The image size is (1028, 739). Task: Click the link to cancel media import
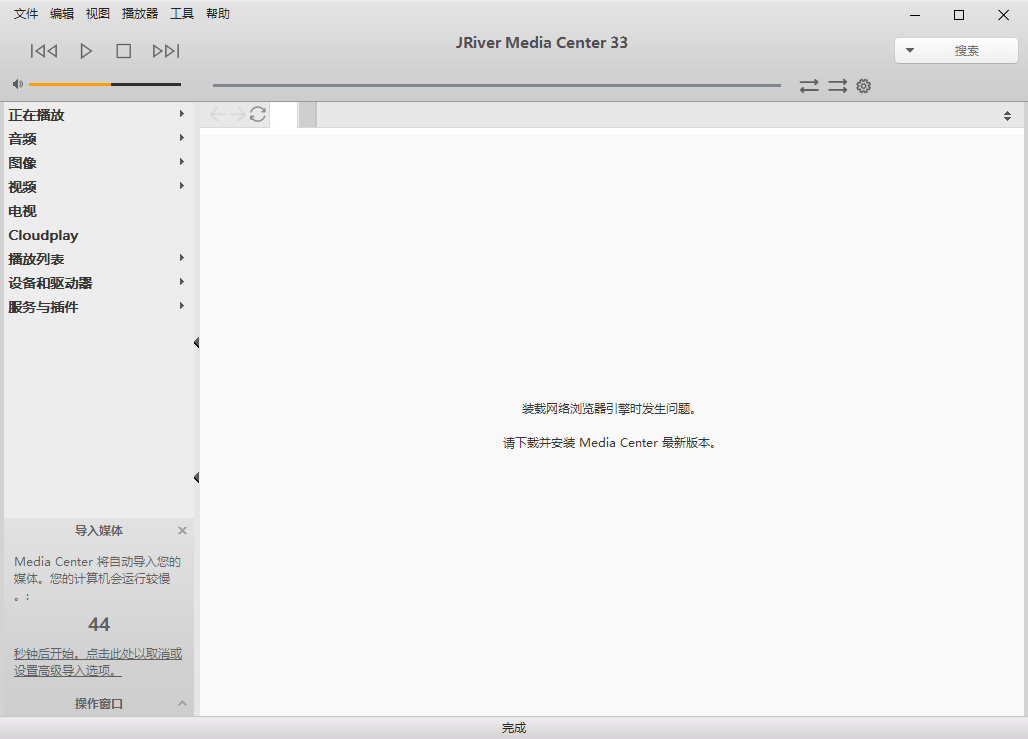(x=94, y=653)
